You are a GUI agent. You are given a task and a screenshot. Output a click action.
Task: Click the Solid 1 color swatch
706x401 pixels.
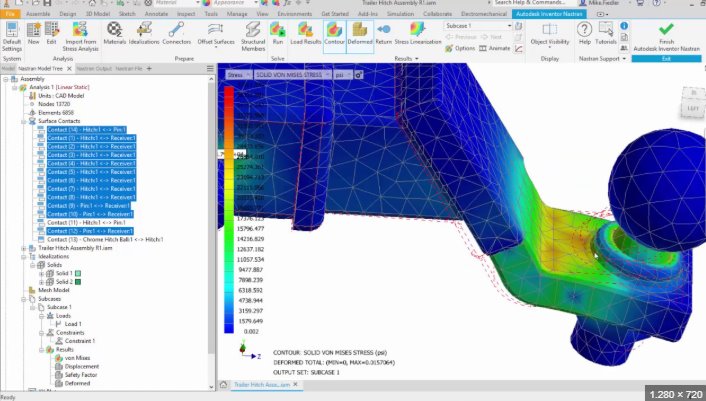[x=78, y=274]
